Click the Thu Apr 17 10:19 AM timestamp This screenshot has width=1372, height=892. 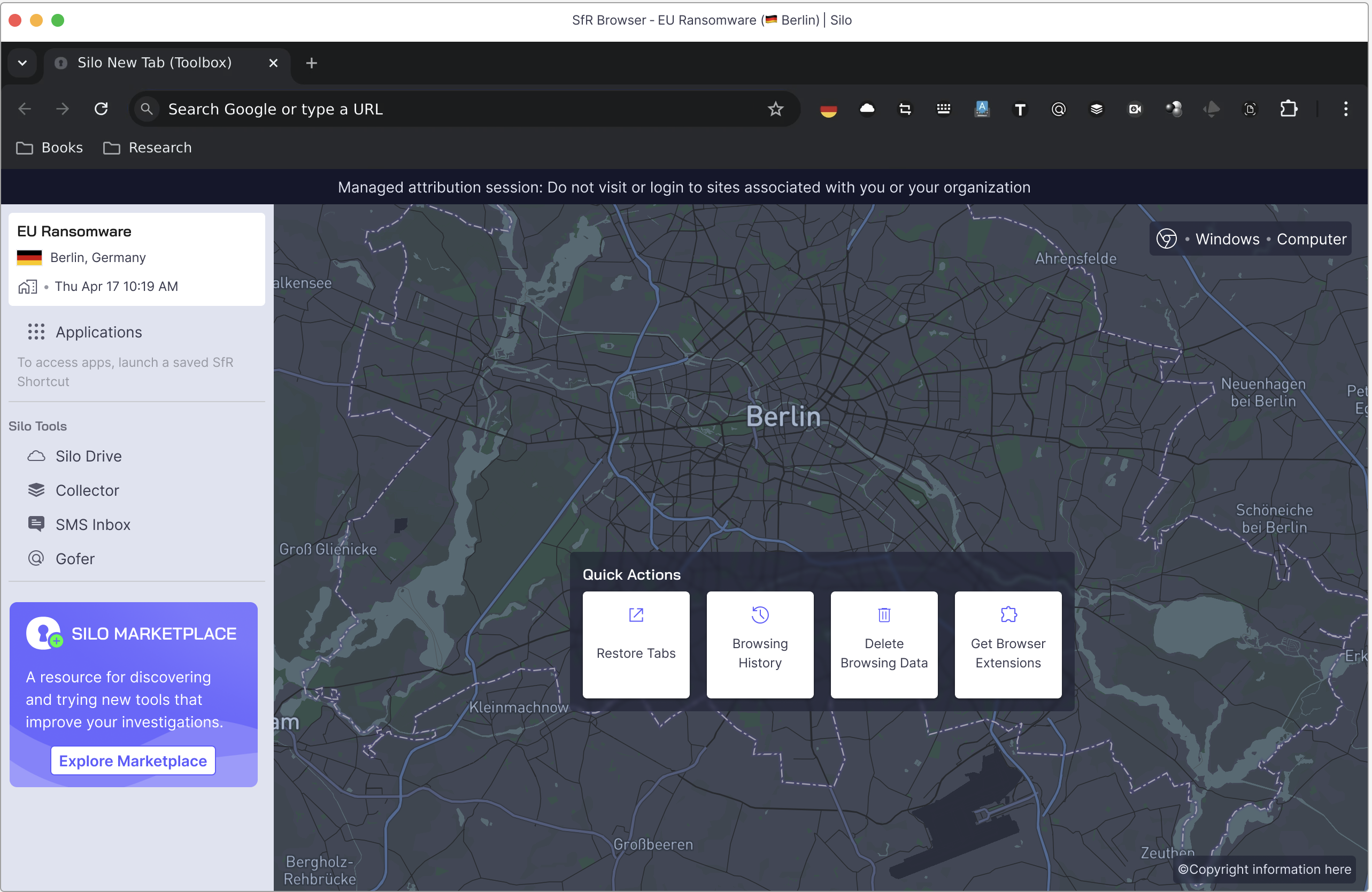pos(117,286)
